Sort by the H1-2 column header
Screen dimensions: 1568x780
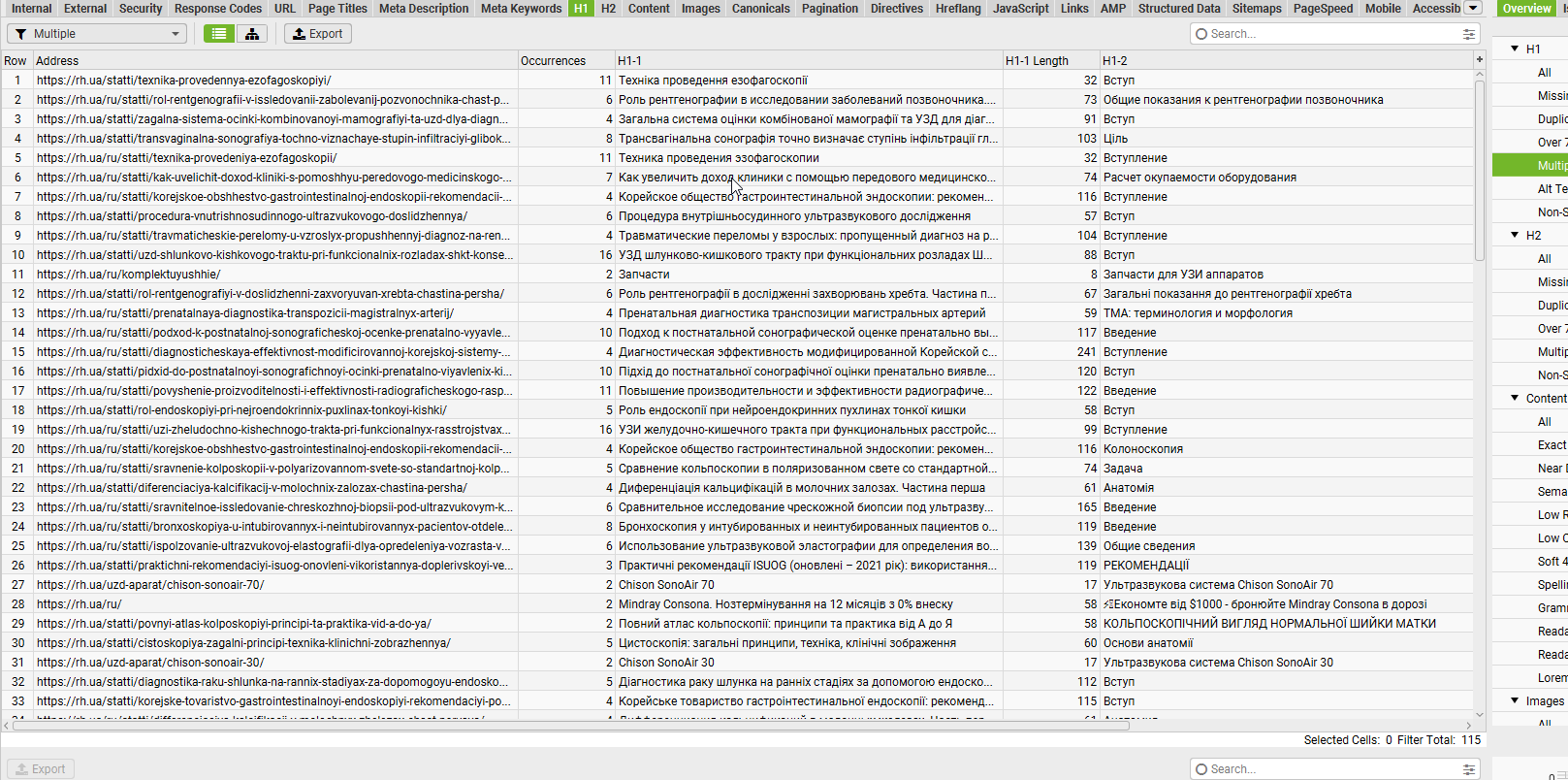coord(1287,60)
